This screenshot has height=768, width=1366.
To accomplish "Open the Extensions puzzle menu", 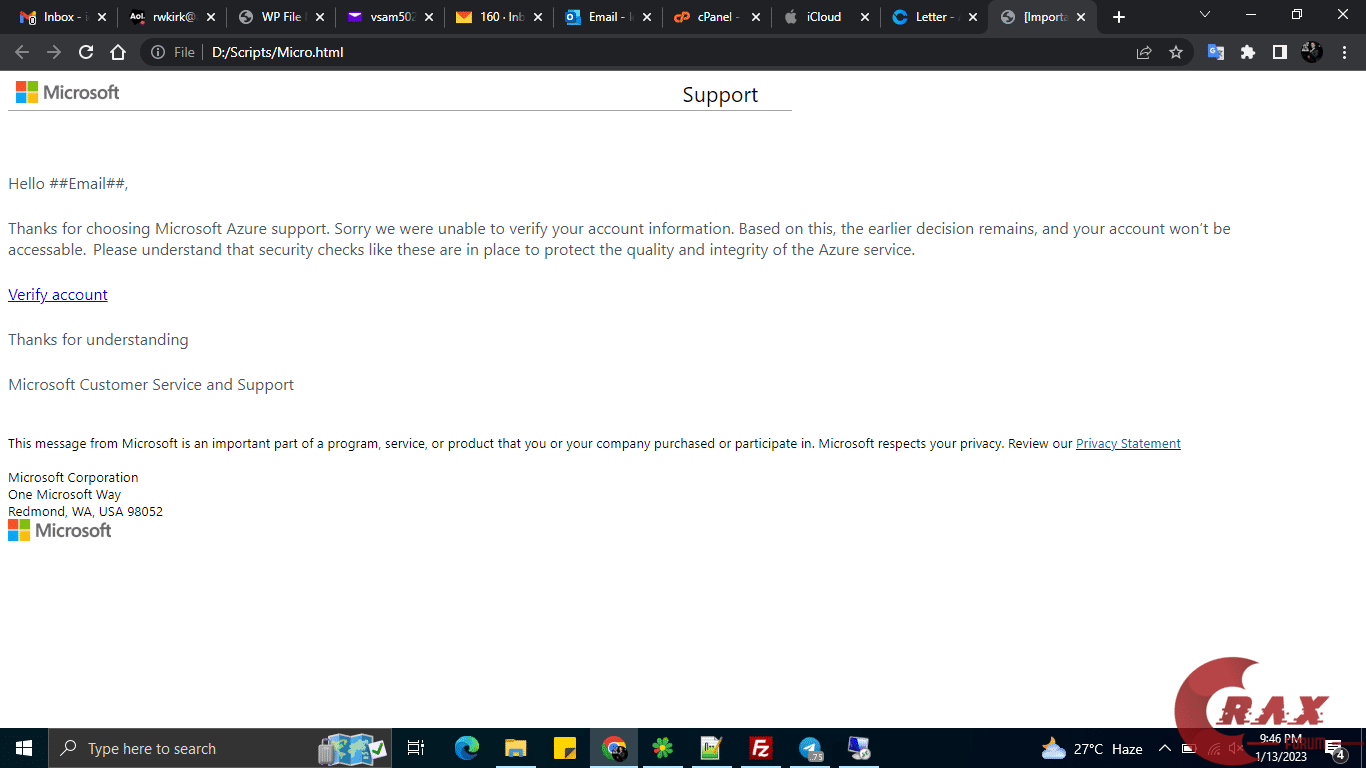I will [1248, 52].
